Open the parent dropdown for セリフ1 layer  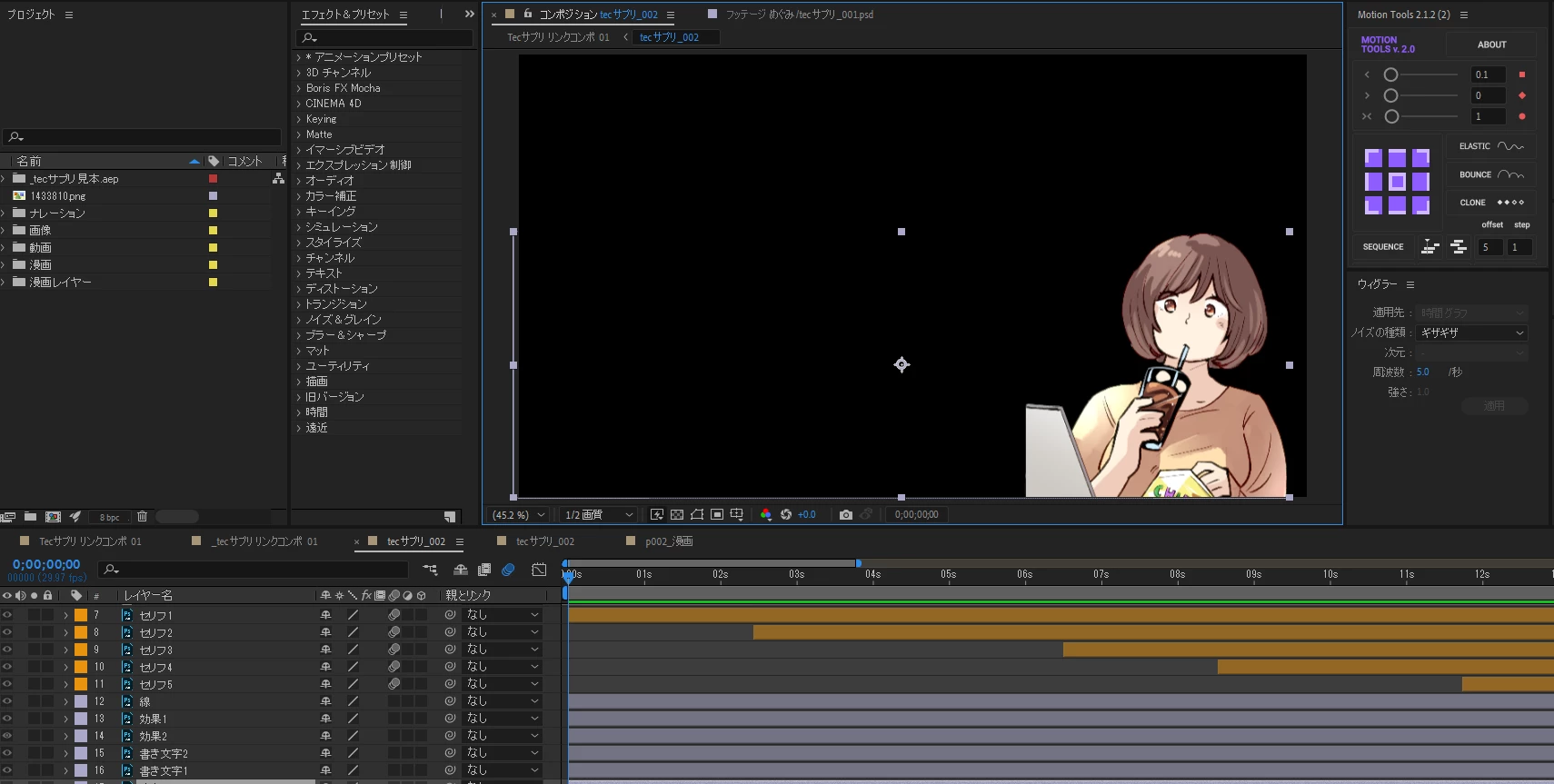[503, 615]
